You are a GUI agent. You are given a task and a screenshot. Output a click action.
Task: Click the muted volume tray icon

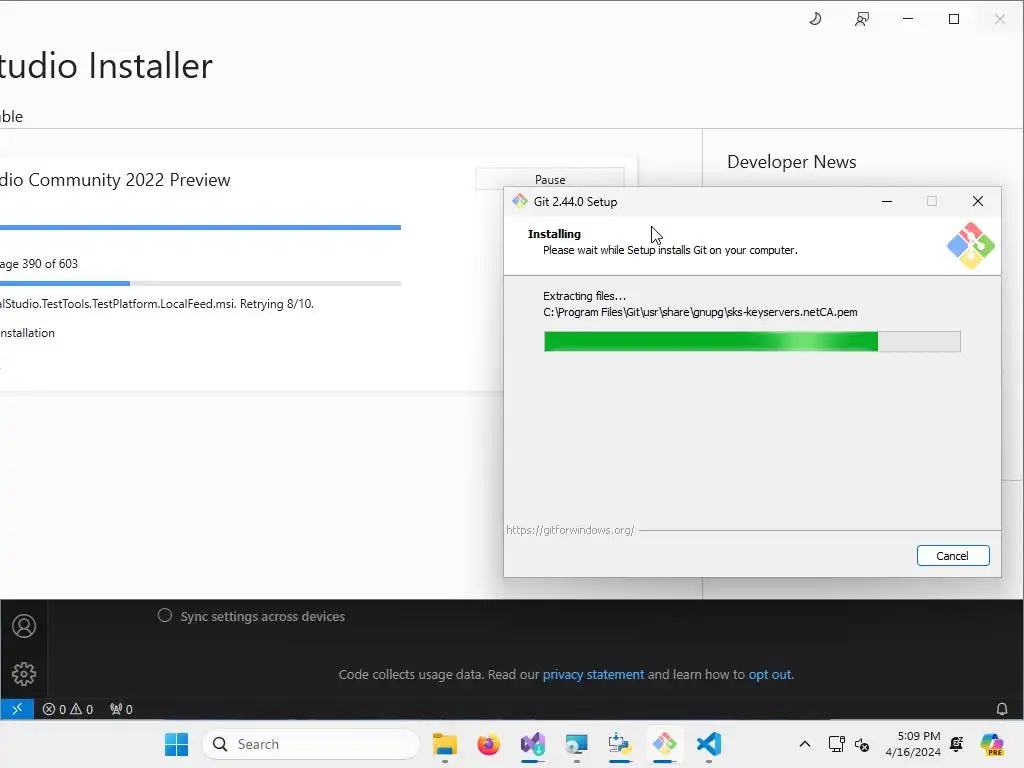[x=862, y=744]
